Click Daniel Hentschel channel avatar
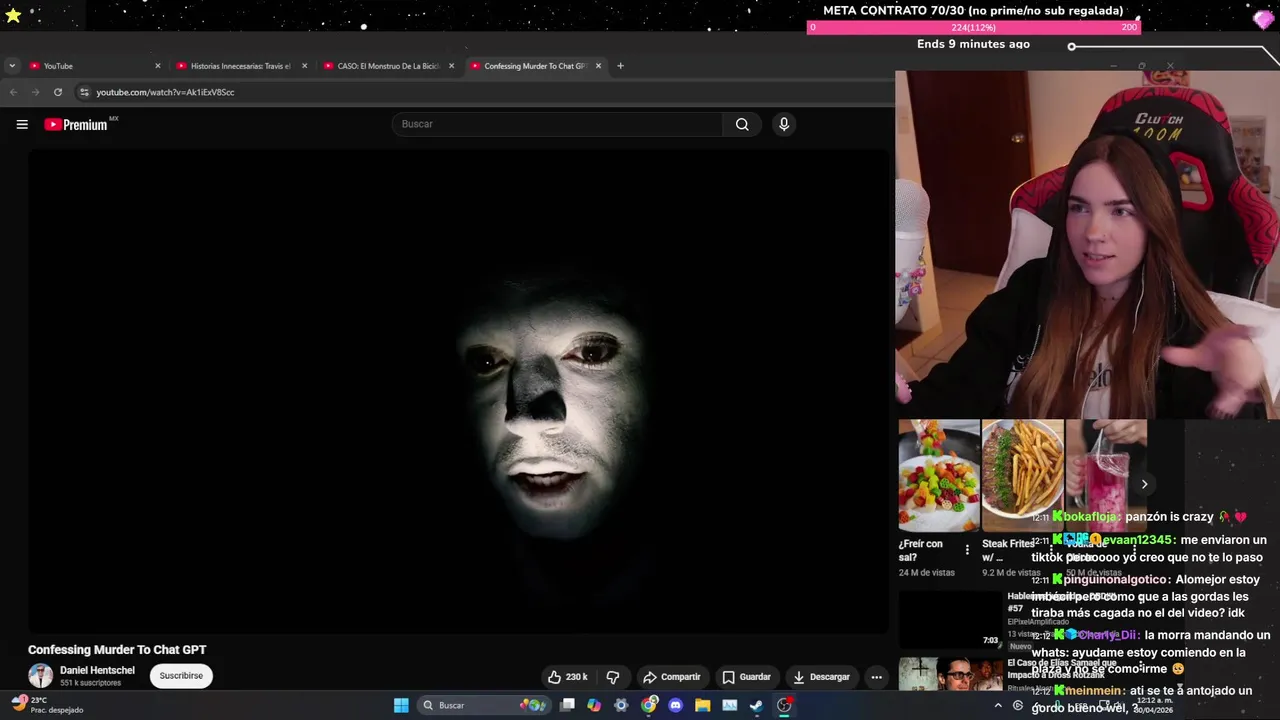The width and height of the screenshot is (1280, 720). click(40, 676)
